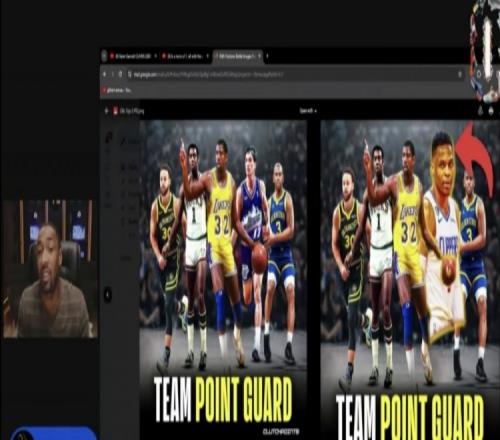The image size is (500, 440).
Task: Go back with the browser back arrow
Action: click(x=105, y=74)
